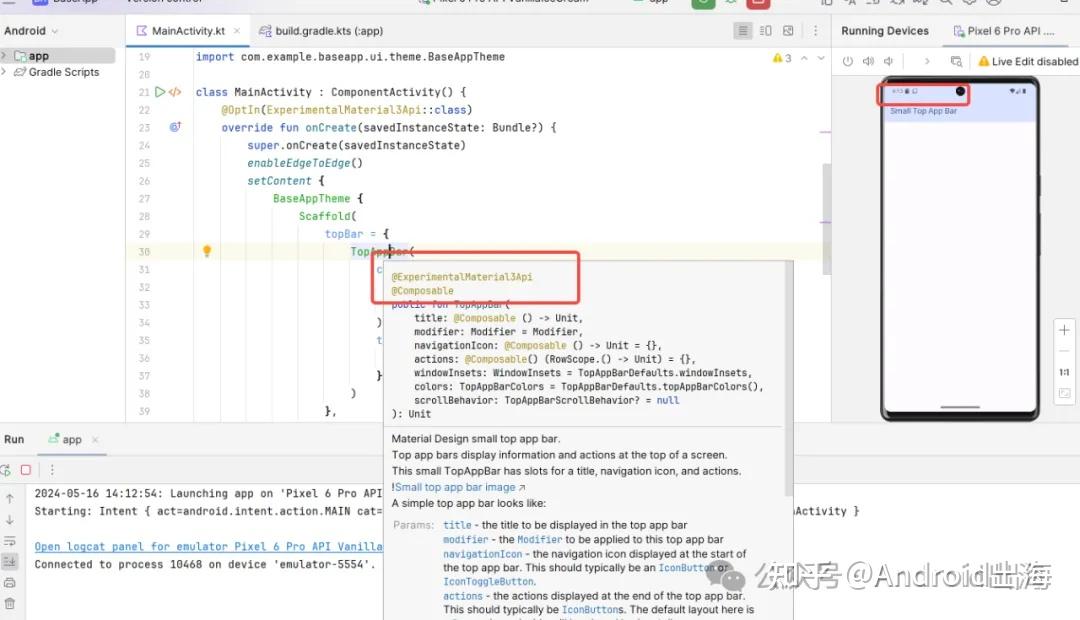Expand the app module tree node
This screenshot has width=1080, height=620.
[5, 56]
